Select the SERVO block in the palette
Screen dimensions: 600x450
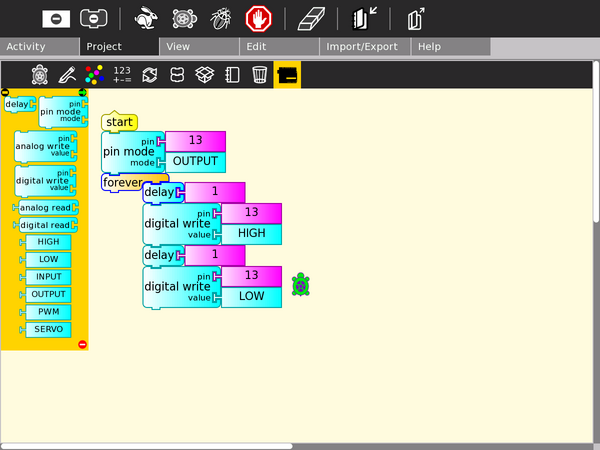click(48, 329)
